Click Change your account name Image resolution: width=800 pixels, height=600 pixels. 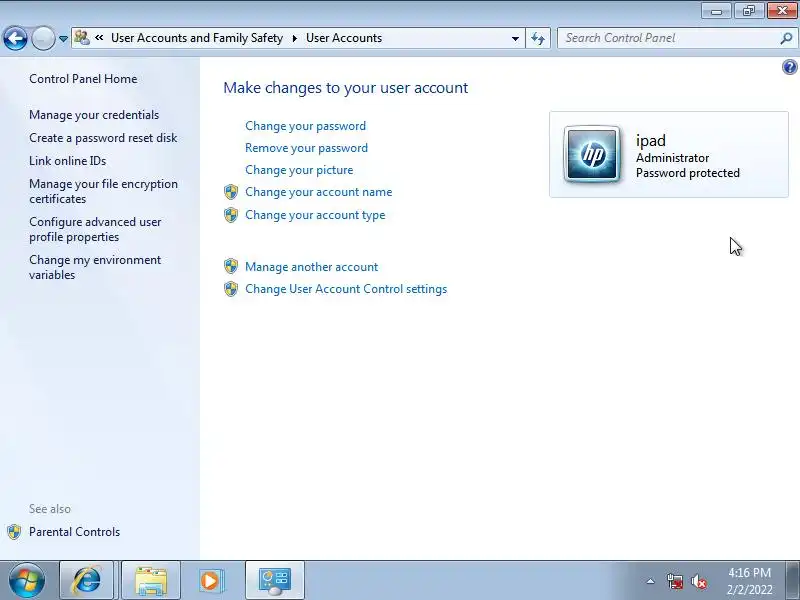click(x=319, y=192)
